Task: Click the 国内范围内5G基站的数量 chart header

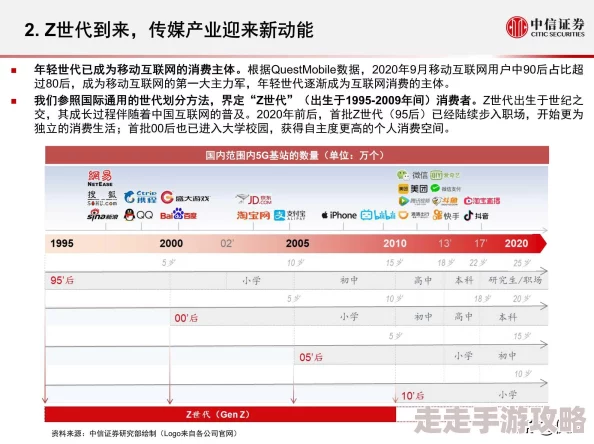Action: point(297,155)
